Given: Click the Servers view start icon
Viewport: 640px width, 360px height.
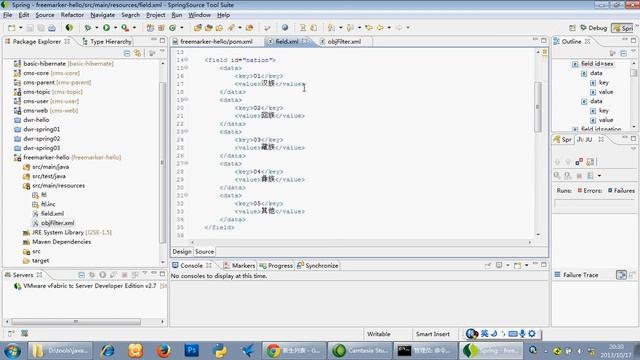Looking at the screenshot, I should point(103,275).
